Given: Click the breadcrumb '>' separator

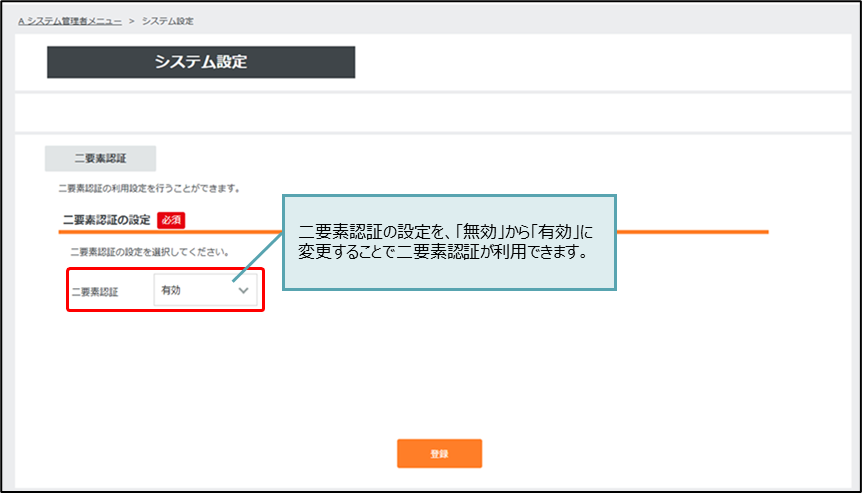Looking at the screenshot, I should coord(131,21).
